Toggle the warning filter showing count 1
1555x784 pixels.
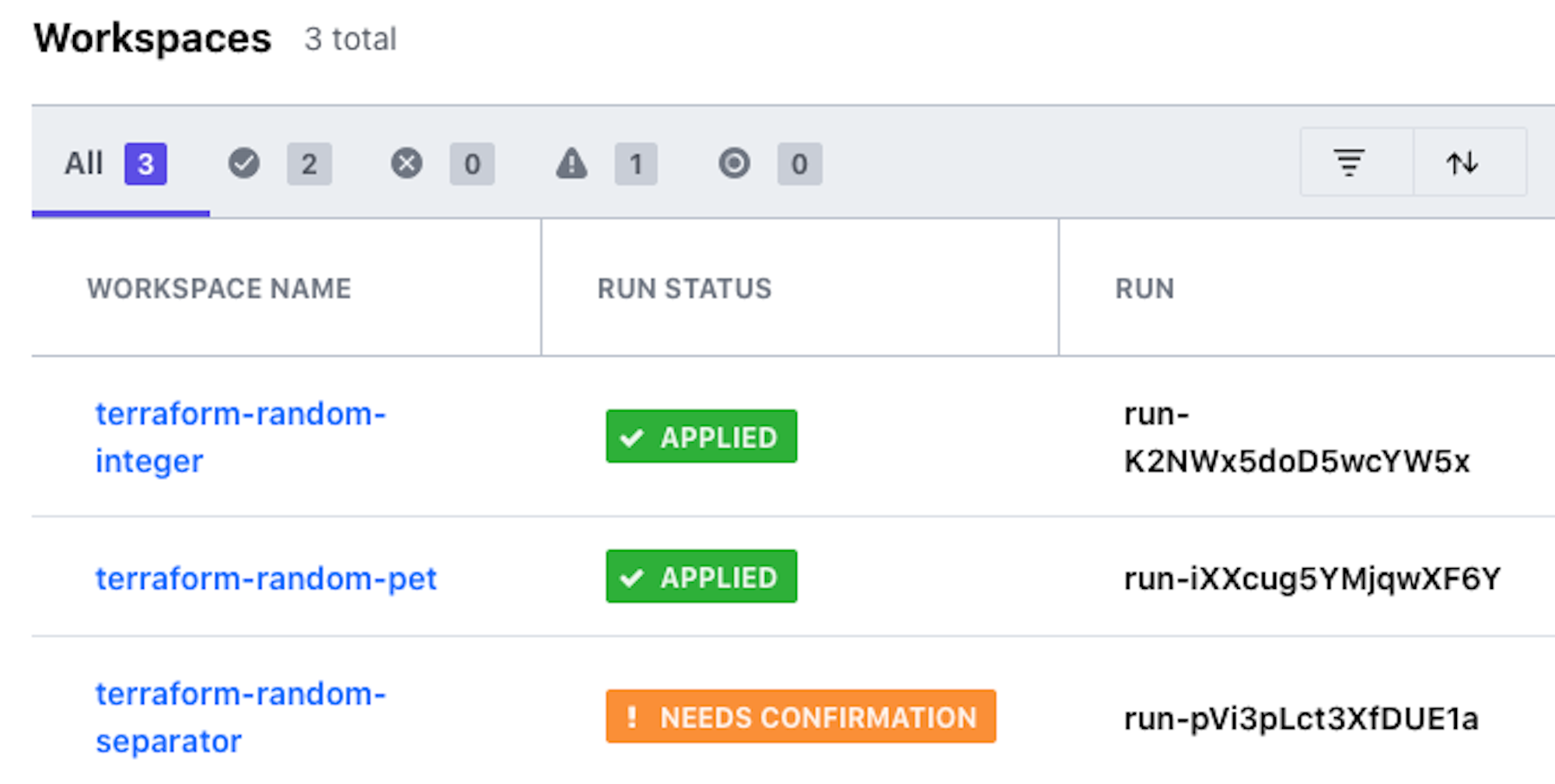click(635, 163)
